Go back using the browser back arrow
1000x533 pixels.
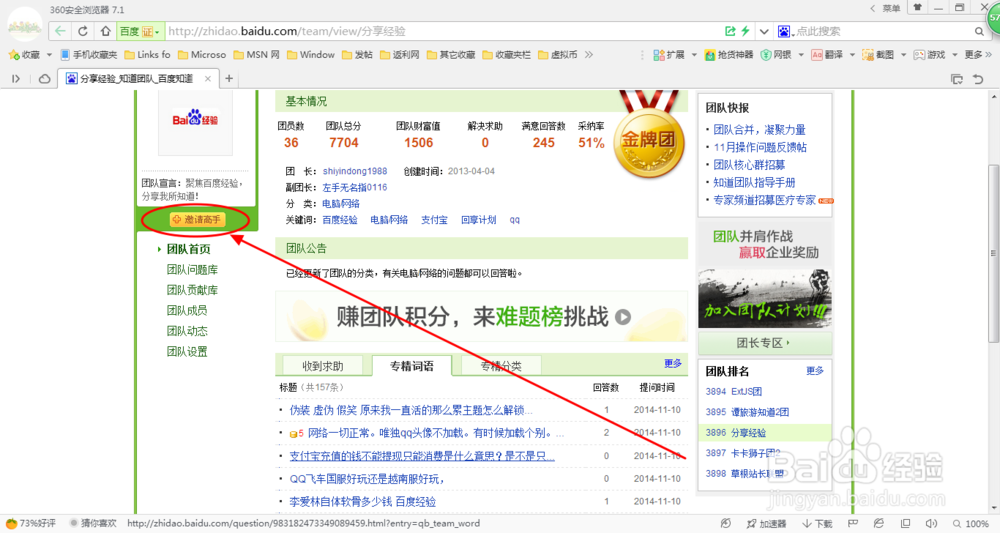[60, 31]
